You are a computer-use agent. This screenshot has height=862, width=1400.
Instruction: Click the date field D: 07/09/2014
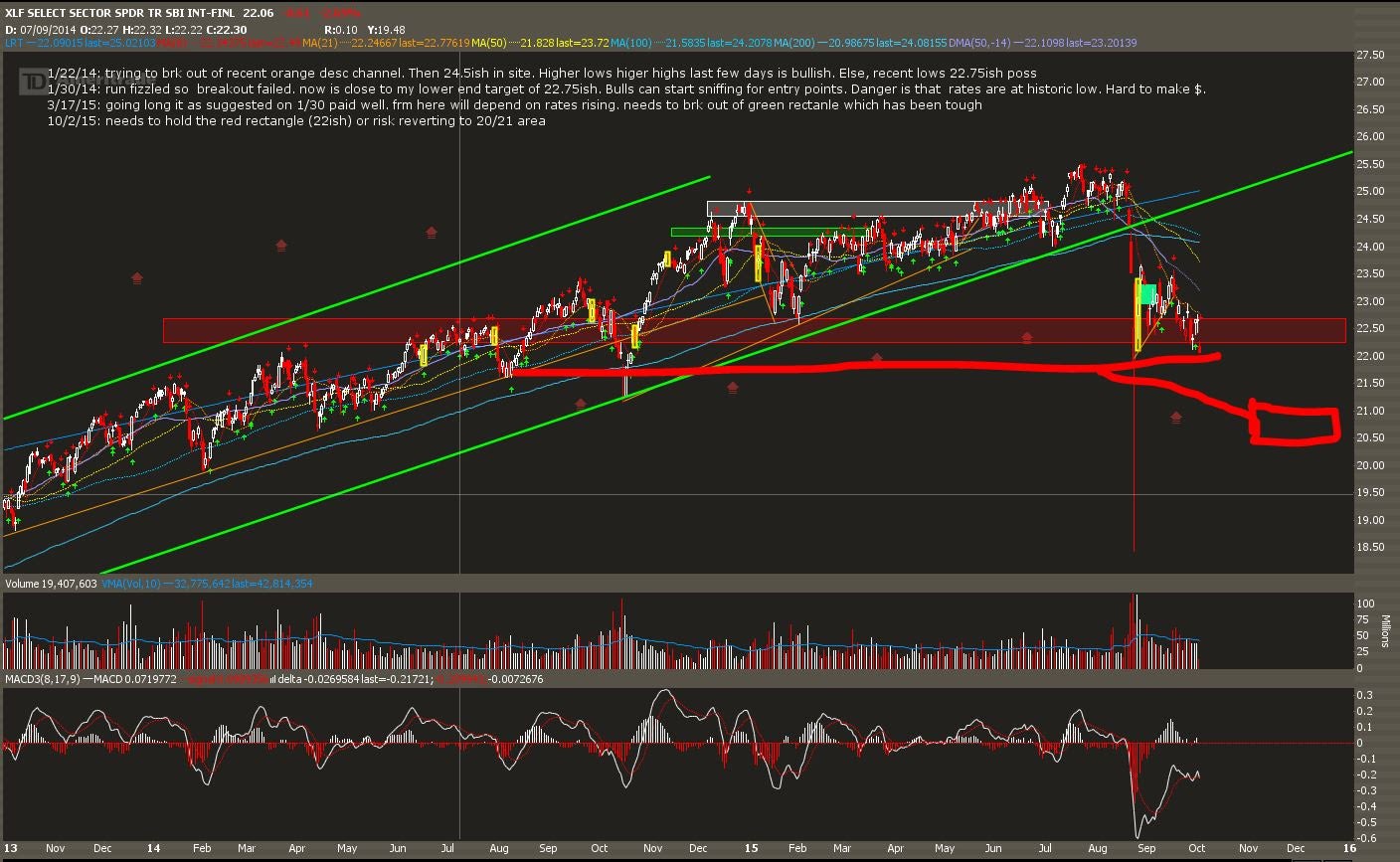[40, 30]
